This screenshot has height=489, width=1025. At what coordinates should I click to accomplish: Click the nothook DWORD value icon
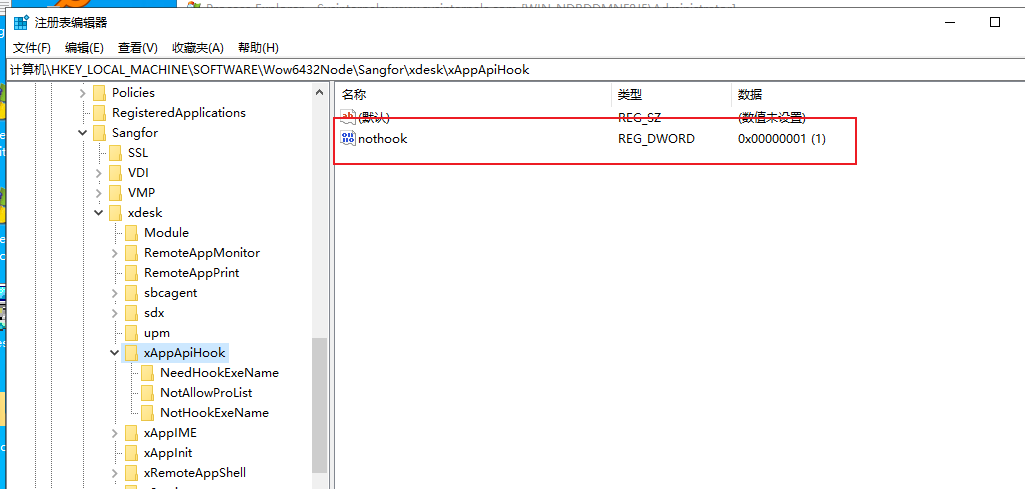348,138
